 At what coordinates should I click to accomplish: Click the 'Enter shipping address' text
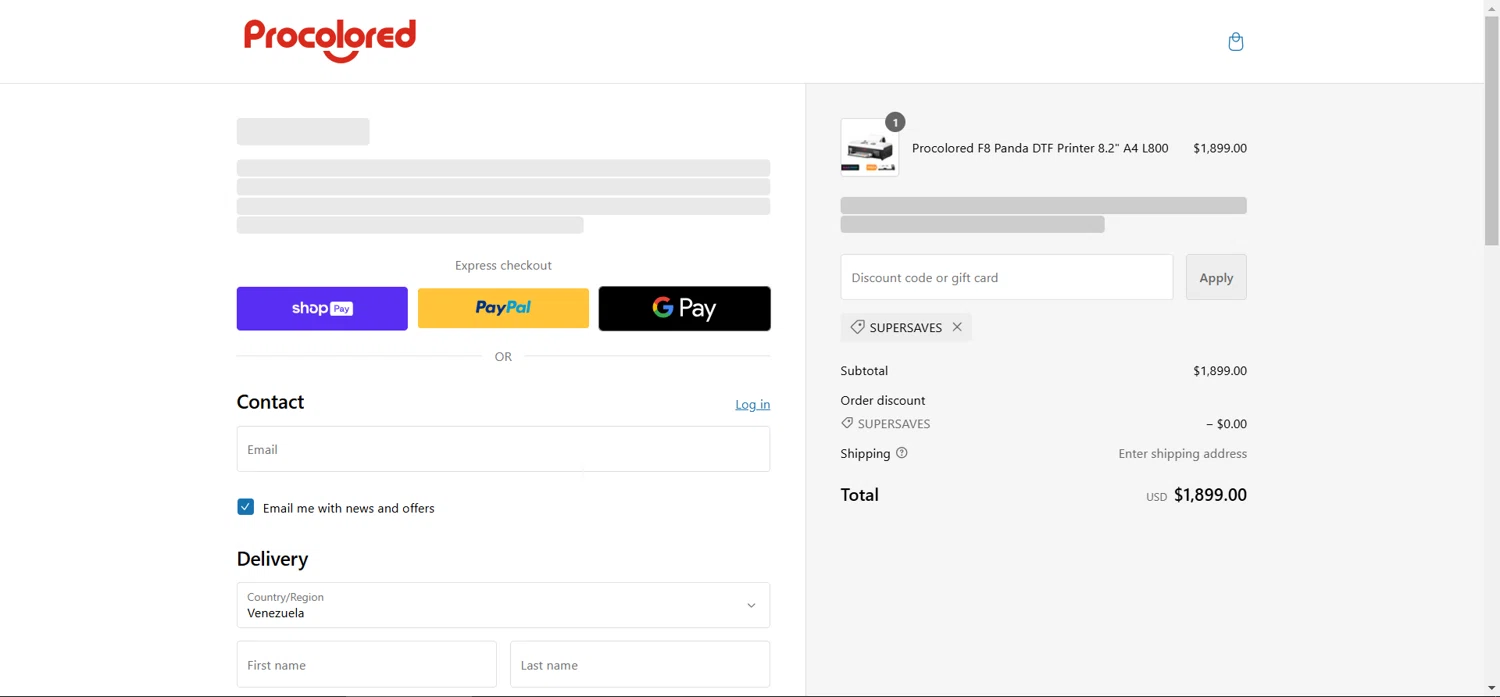(1182, 453)
